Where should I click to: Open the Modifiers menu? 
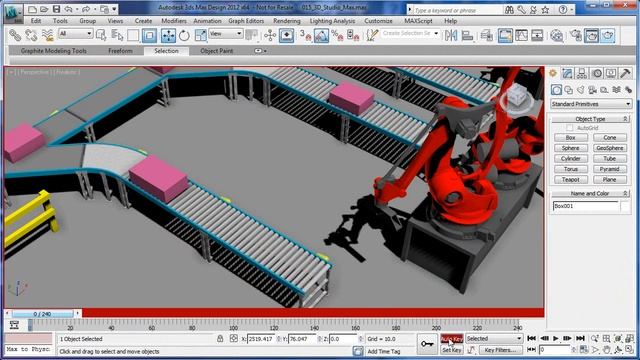click(174, 21)
